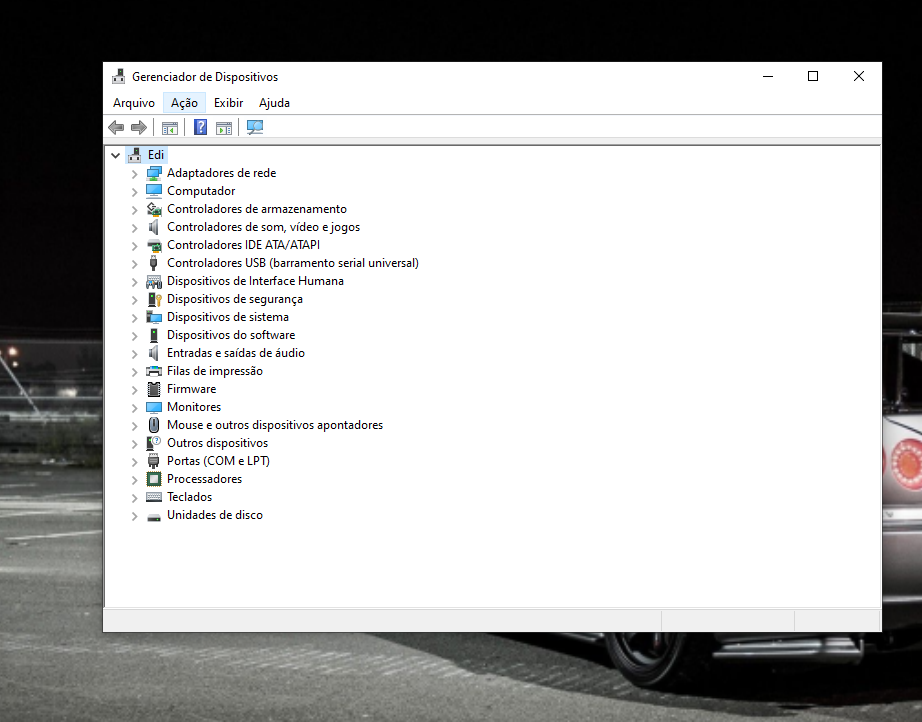Expand Entradas e saídas de áudio chevron
The height and width of the screenshot is (722, 922).
[134, 354]
